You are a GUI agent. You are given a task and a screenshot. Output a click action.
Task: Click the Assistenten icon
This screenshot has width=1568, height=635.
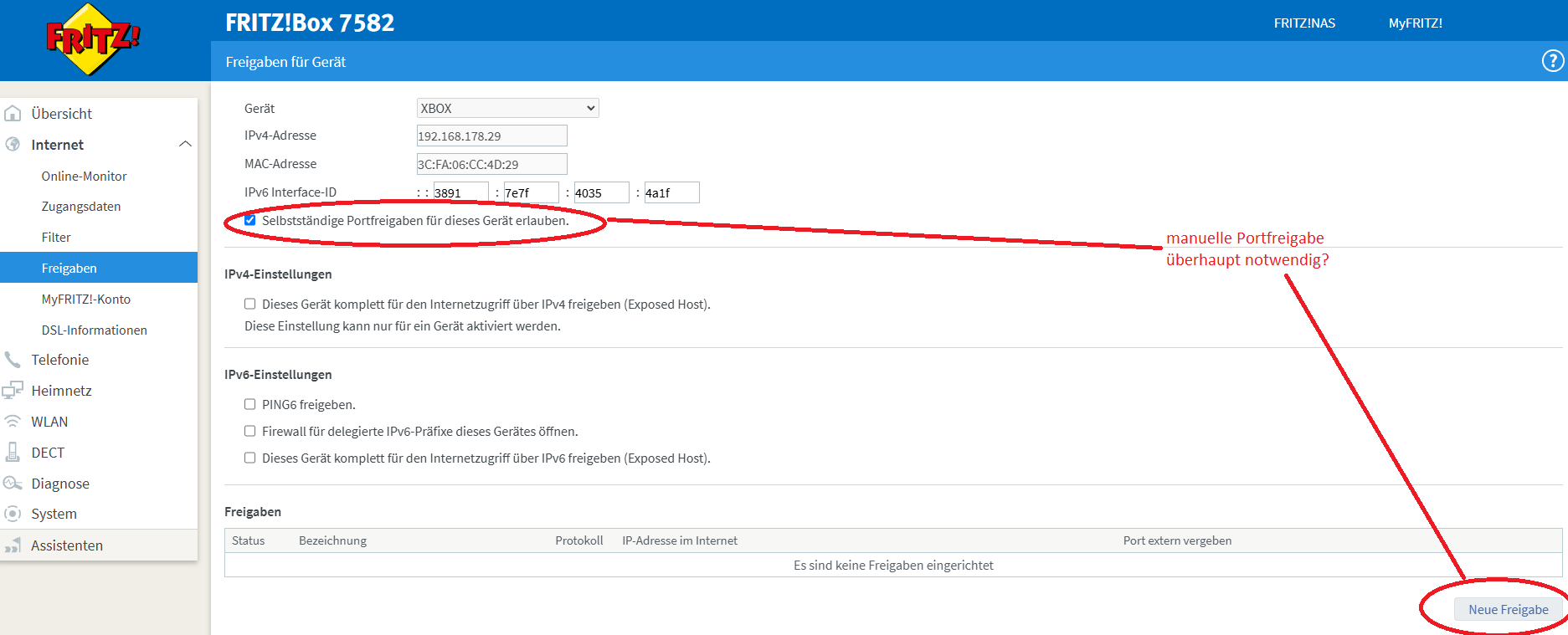click(x=13, y=545)
